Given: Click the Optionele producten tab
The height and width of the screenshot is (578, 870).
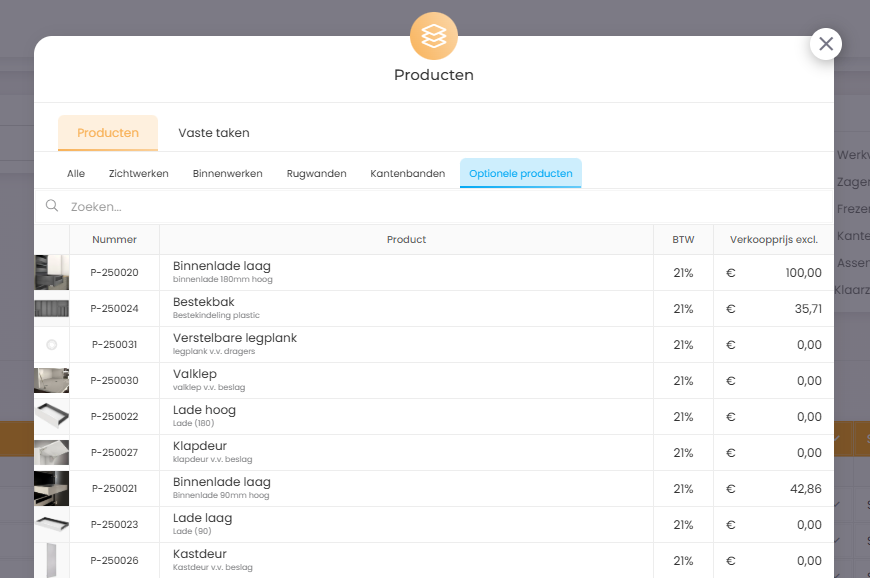Looking at the screenshot, I should (520, 173).
